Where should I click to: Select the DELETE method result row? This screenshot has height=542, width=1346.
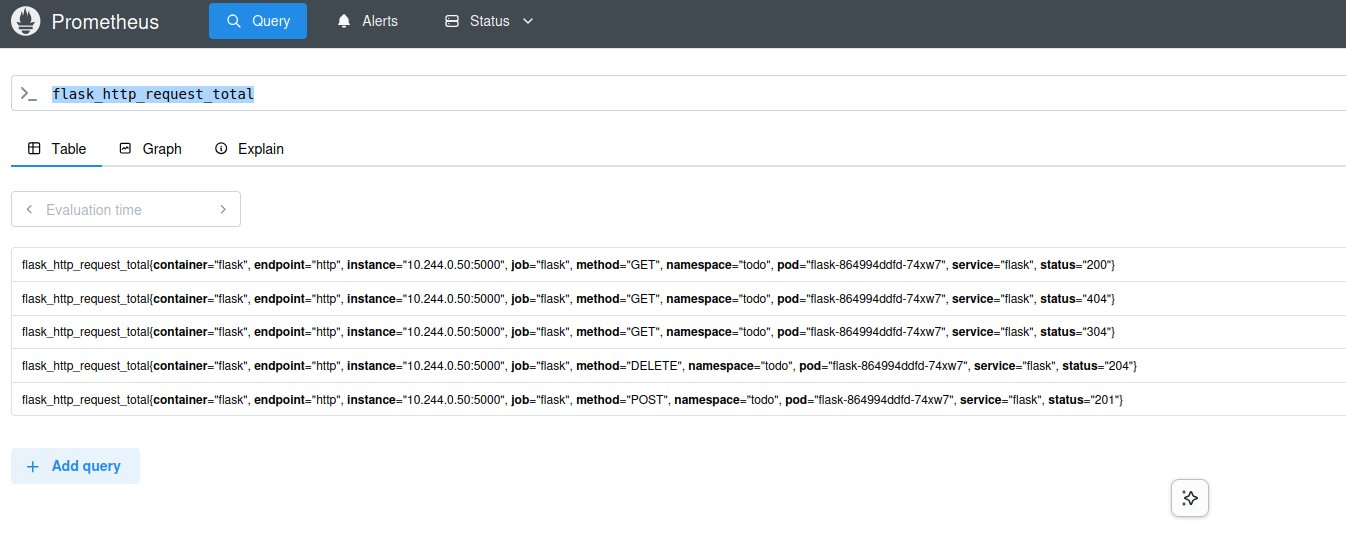point(679,365)
